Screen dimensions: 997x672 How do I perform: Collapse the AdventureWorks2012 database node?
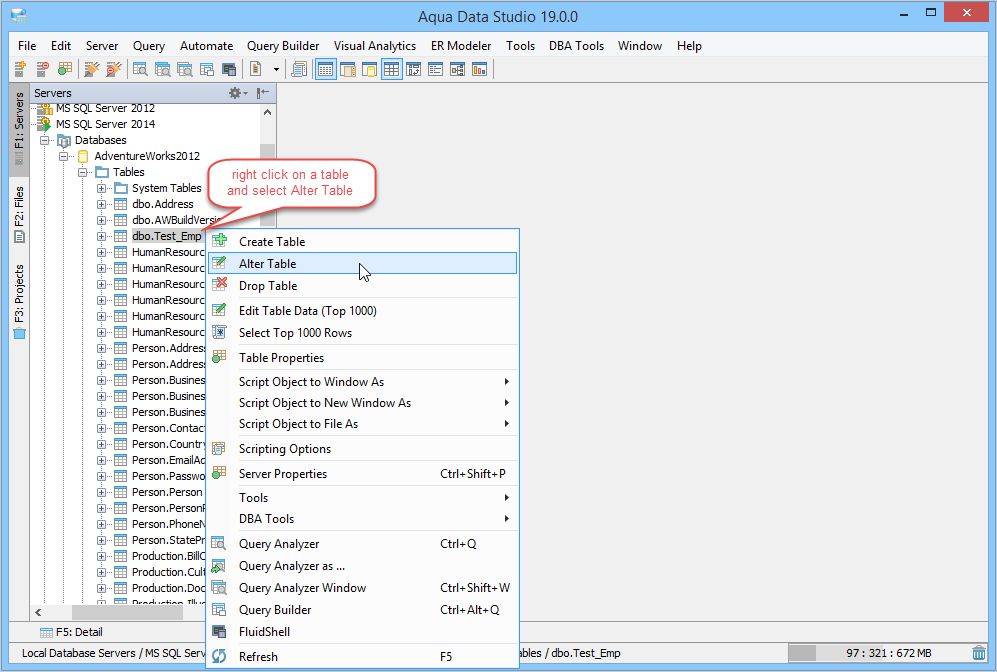click(x=64, y=156)
